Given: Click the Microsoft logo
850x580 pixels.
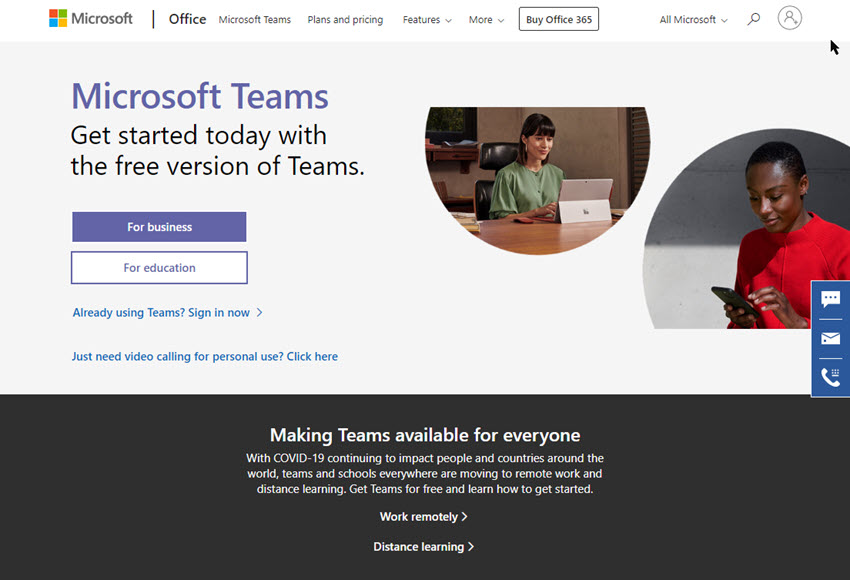Looking at the screenshot, I should 91,19.
